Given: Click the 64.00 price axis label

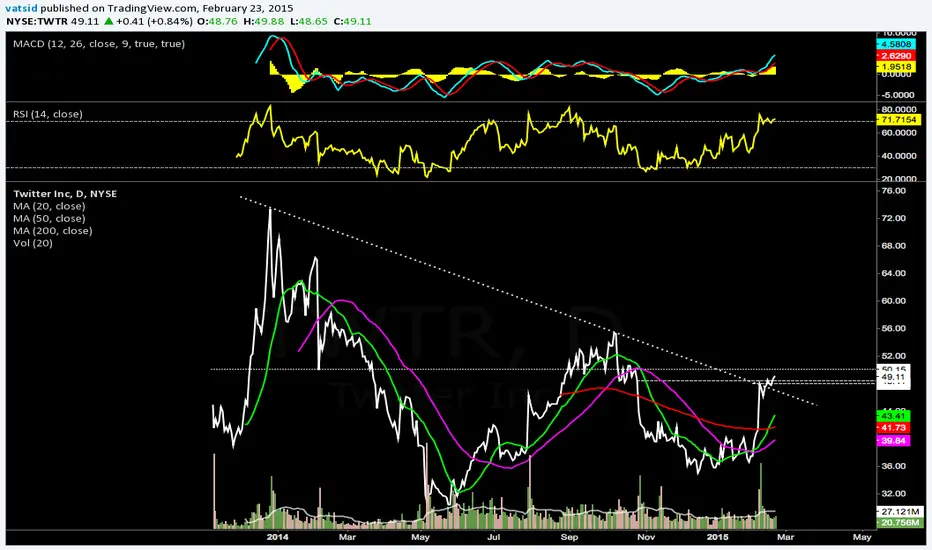Looking at the screenshot, I should pyautogui.click(x=893, y=274).
